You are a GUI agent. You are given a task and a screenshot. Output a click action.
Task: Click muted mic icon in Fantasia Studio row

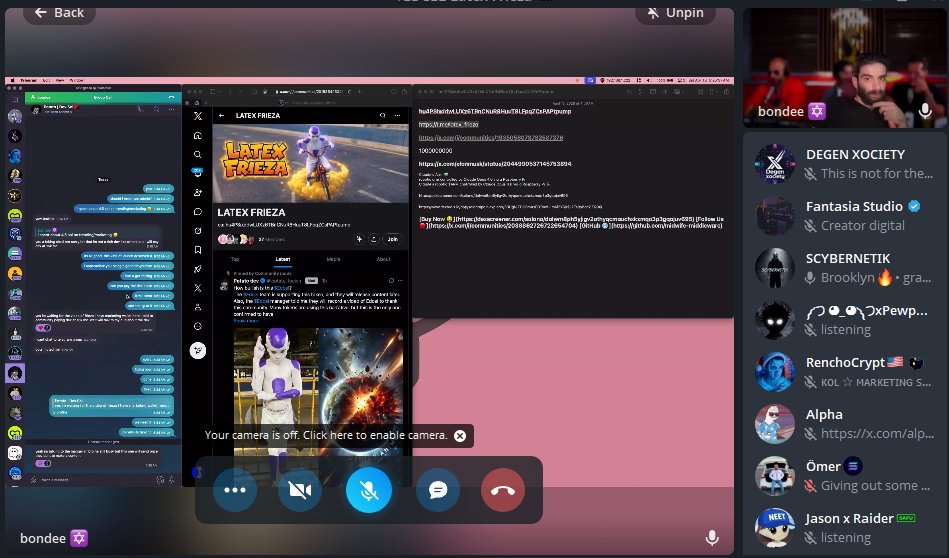[810, 226]
